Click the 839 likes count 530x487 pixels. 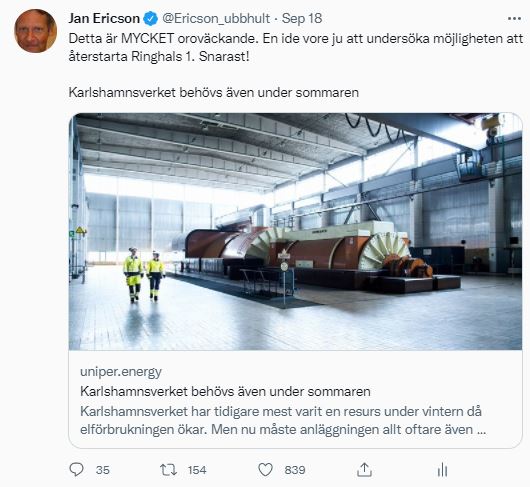[295, 470]
